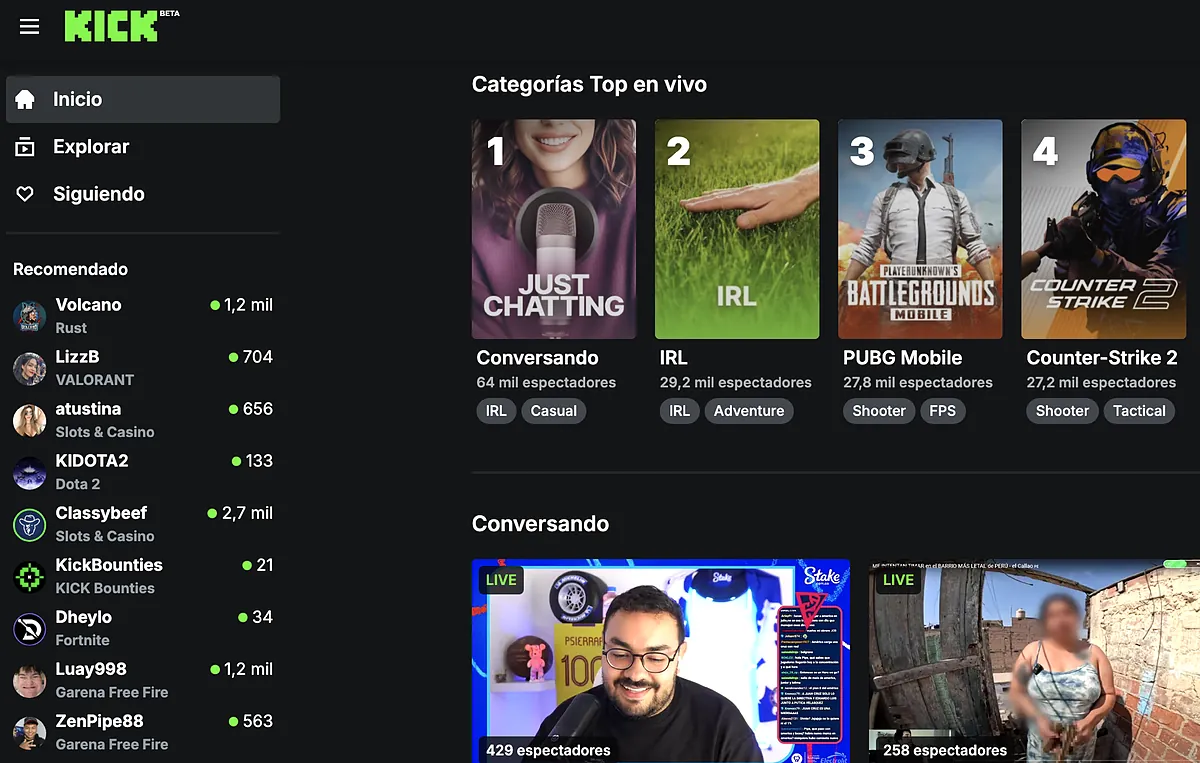
Task: Open the Counter-Strike 2 category cover
Action: (1103, 229)
